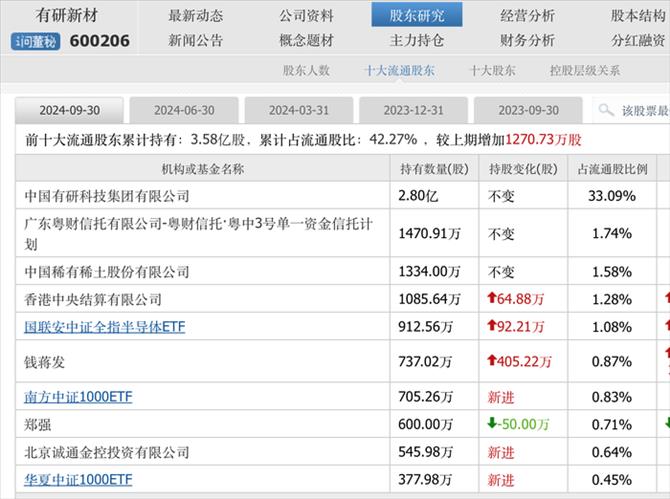Open the 新闻公告 menu item

click(x=196, y=41)
